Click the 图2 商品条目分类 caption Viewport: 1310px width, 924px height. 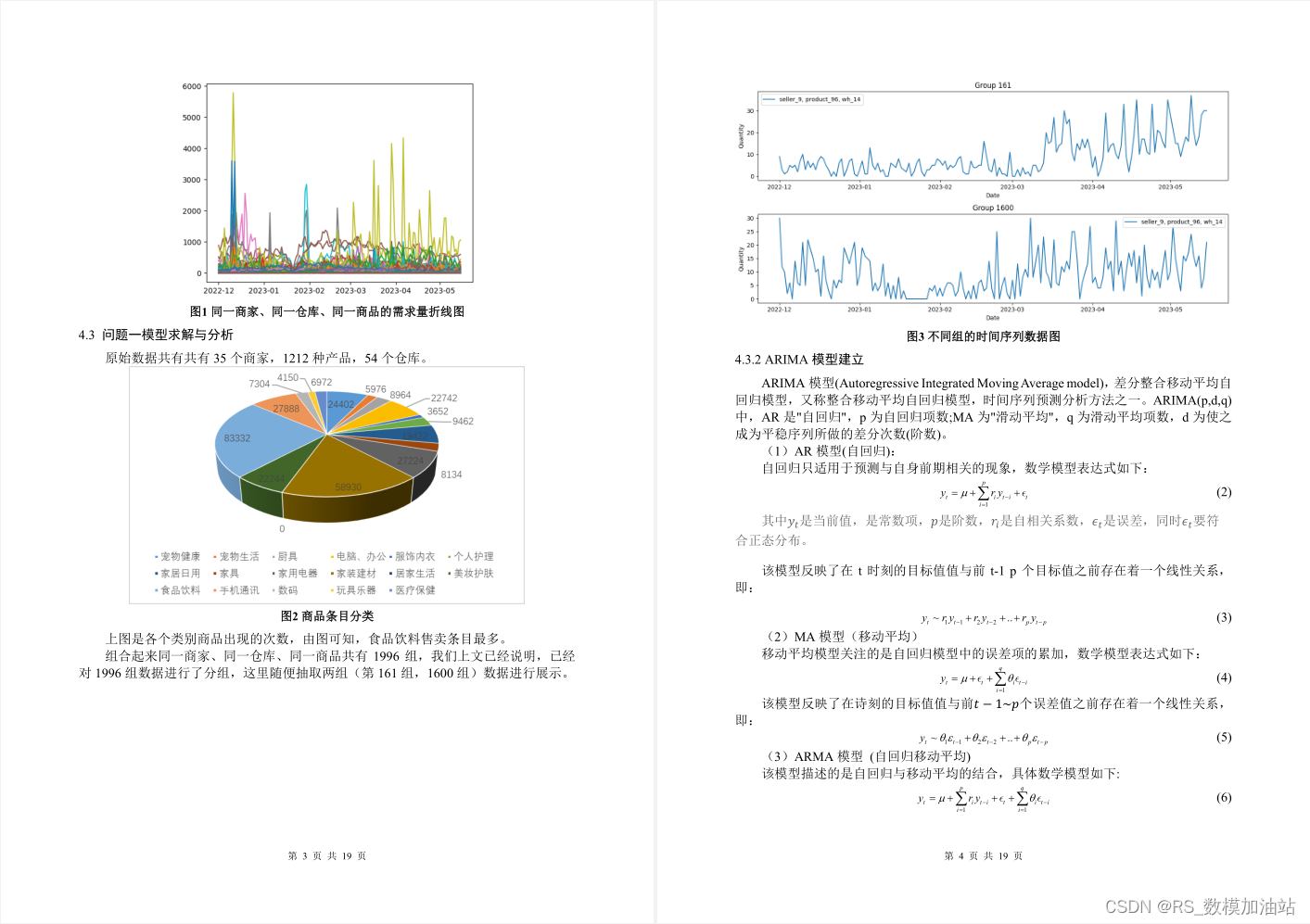coord(327,615)
